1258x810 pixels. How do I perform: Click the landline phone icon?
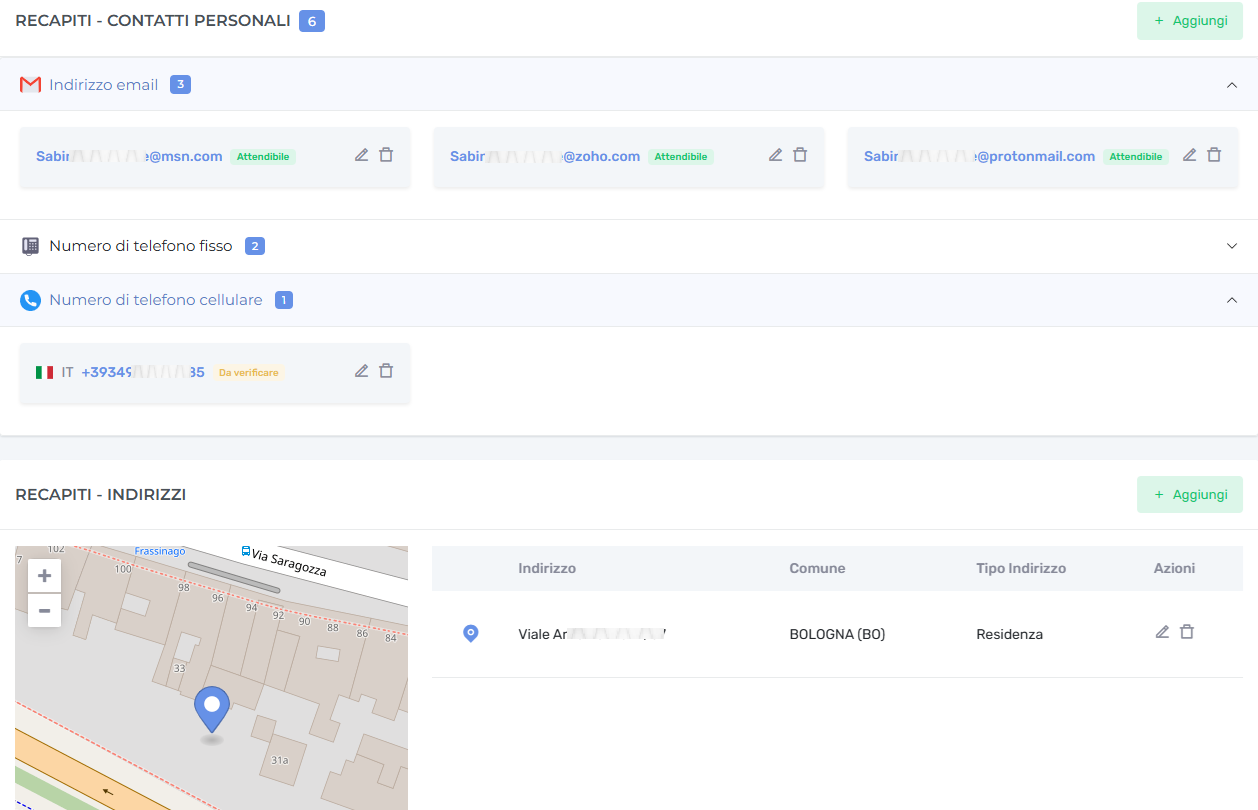tap(30, 246)
